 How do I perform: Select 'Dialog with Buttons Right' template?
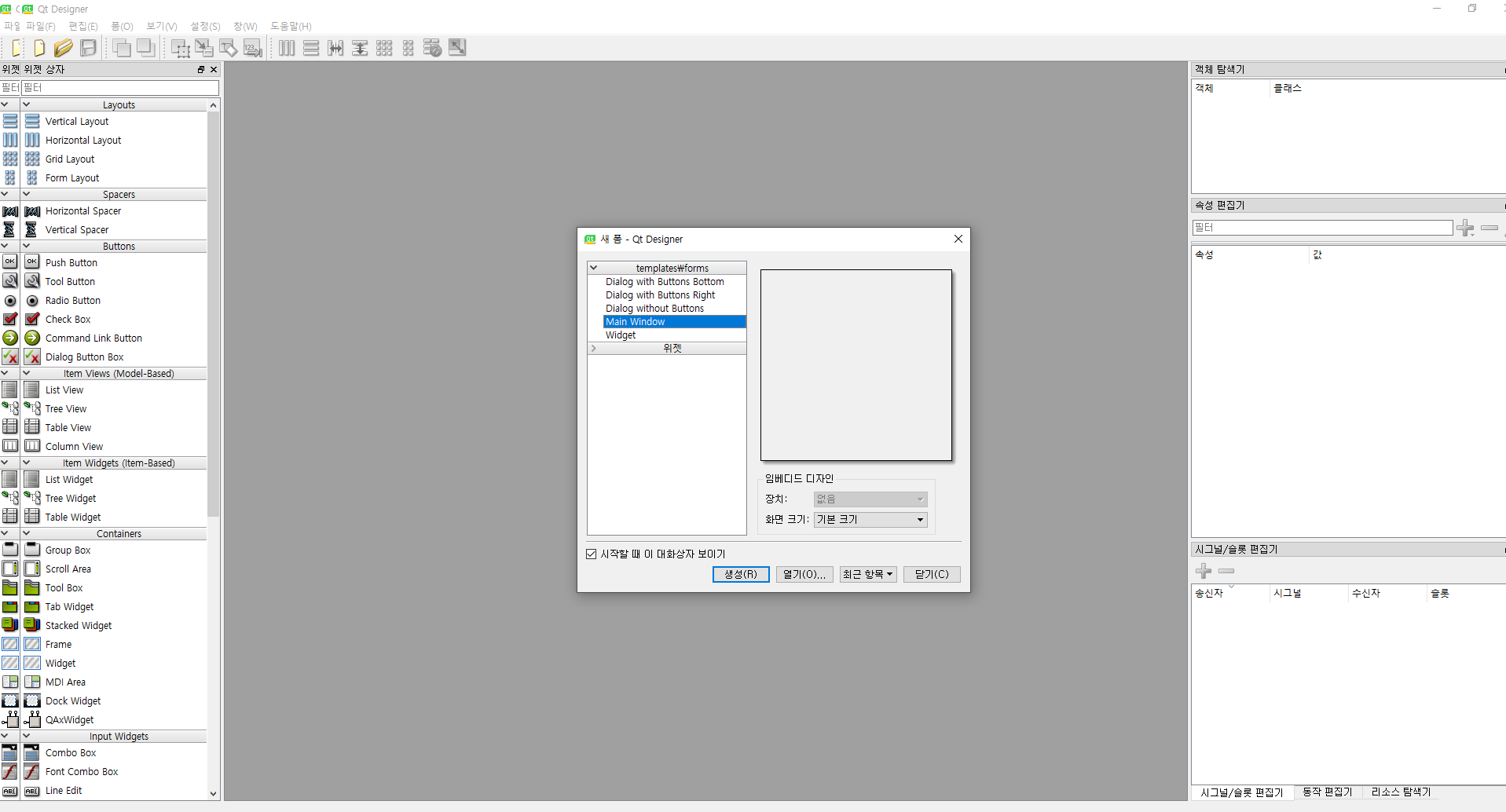point(660,294)
